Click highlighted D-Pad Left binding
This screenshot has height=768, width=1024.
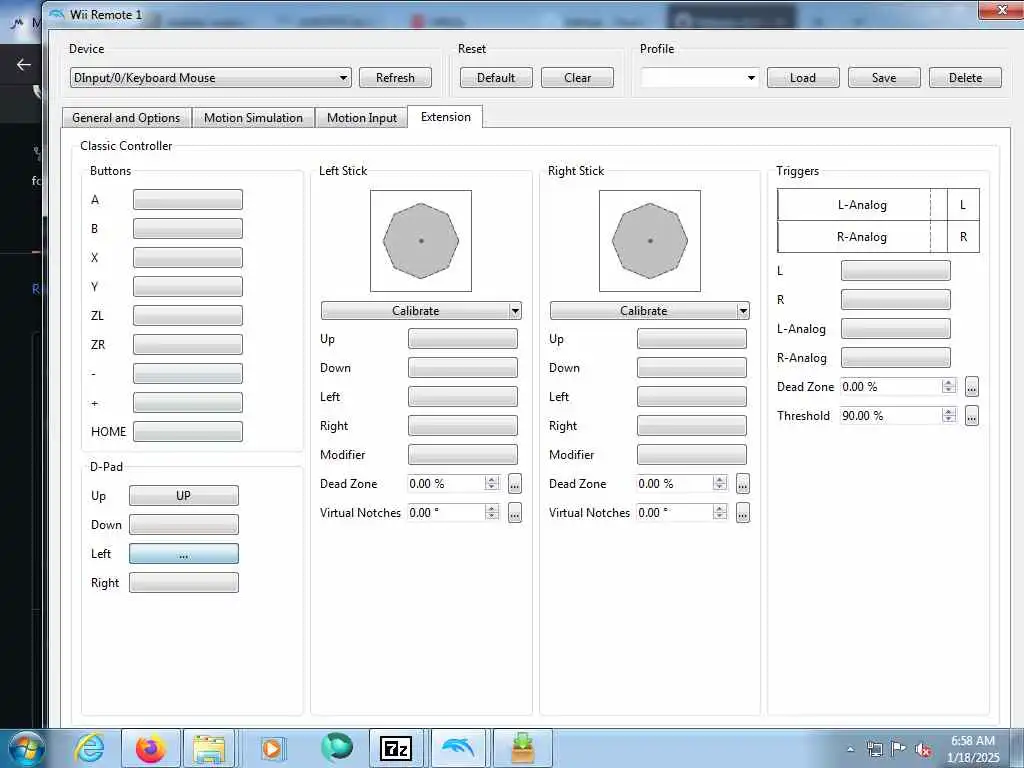coord(184,554)
